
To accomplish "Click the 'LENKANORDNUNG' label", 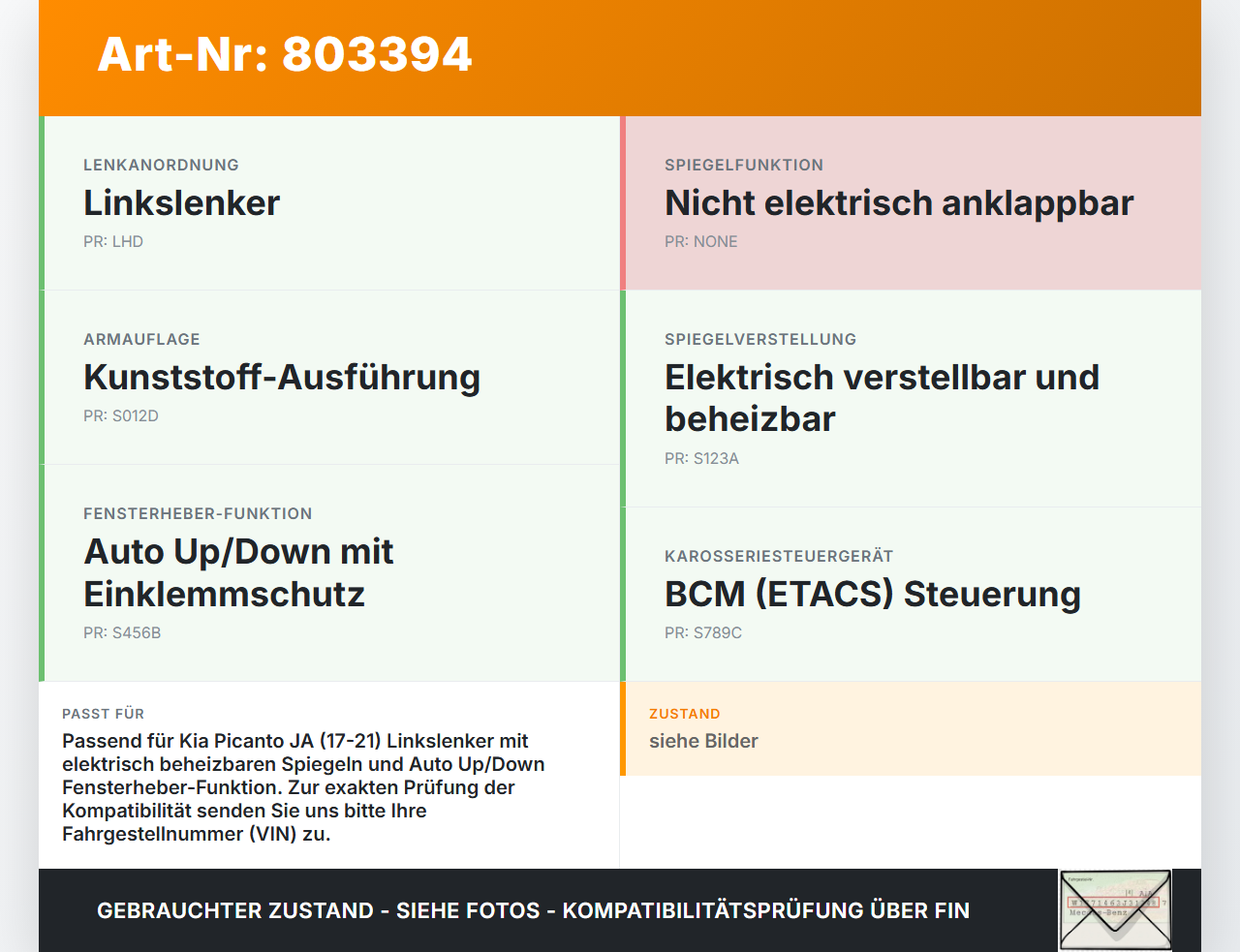I will click(161, 165).
